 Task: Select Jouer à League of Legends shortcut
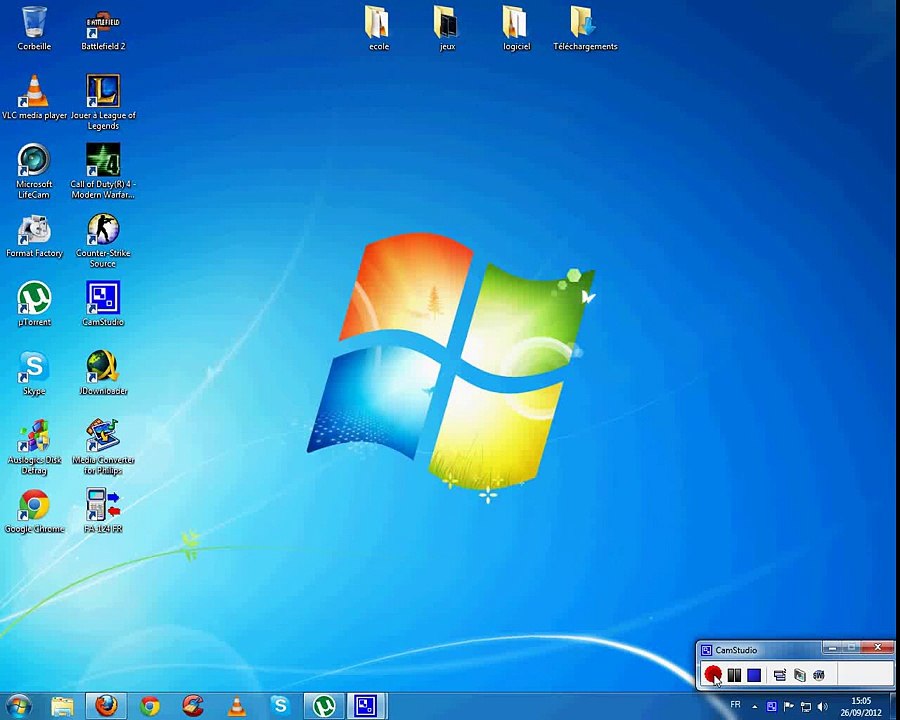coord(103,102)
